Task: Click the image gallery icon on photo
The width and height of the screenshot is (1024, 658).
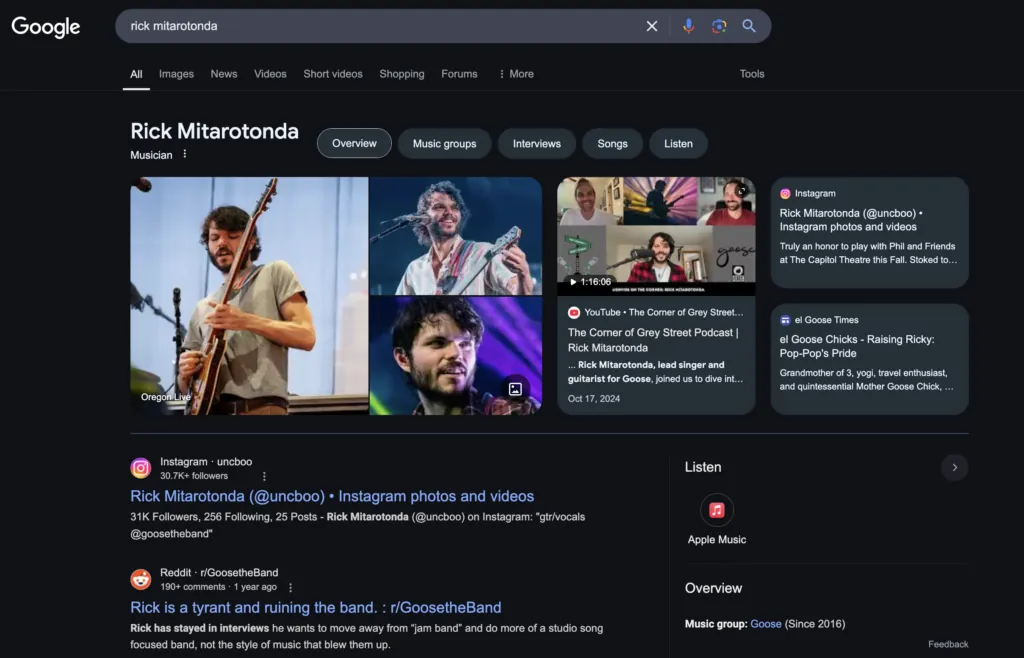Action: (515, 389)
